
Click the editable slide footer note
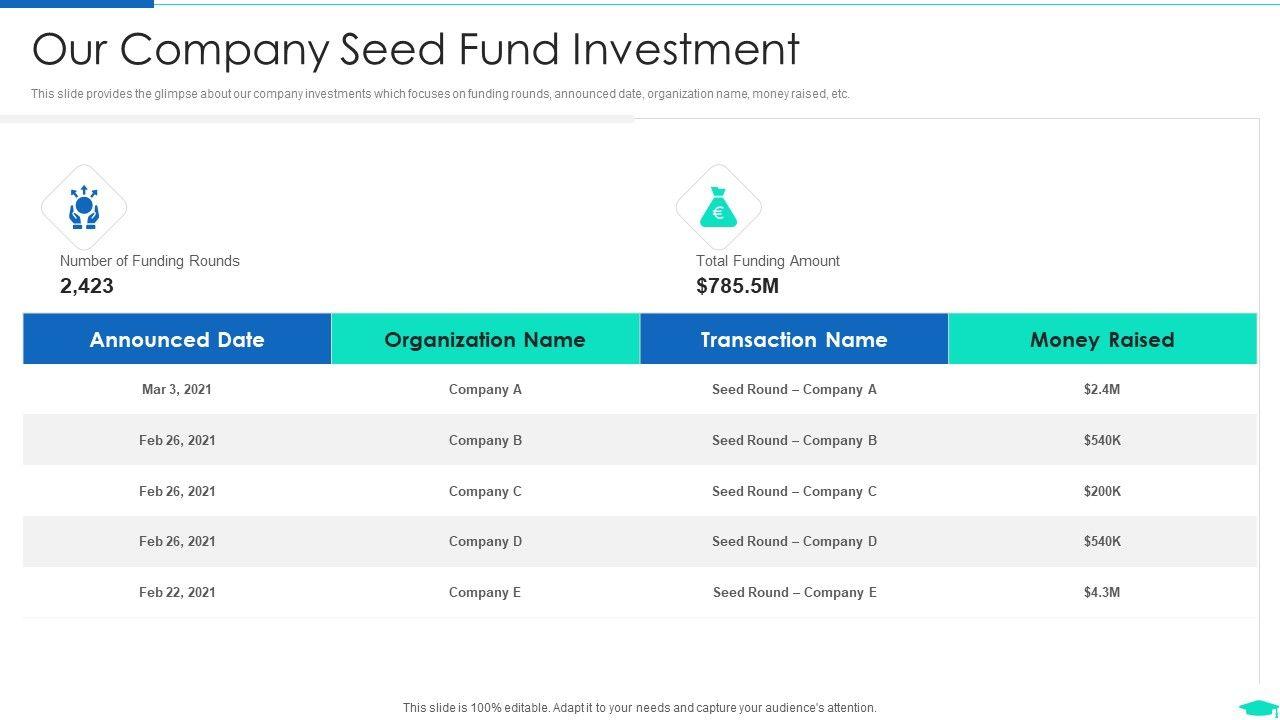click(x=640, y=708)
